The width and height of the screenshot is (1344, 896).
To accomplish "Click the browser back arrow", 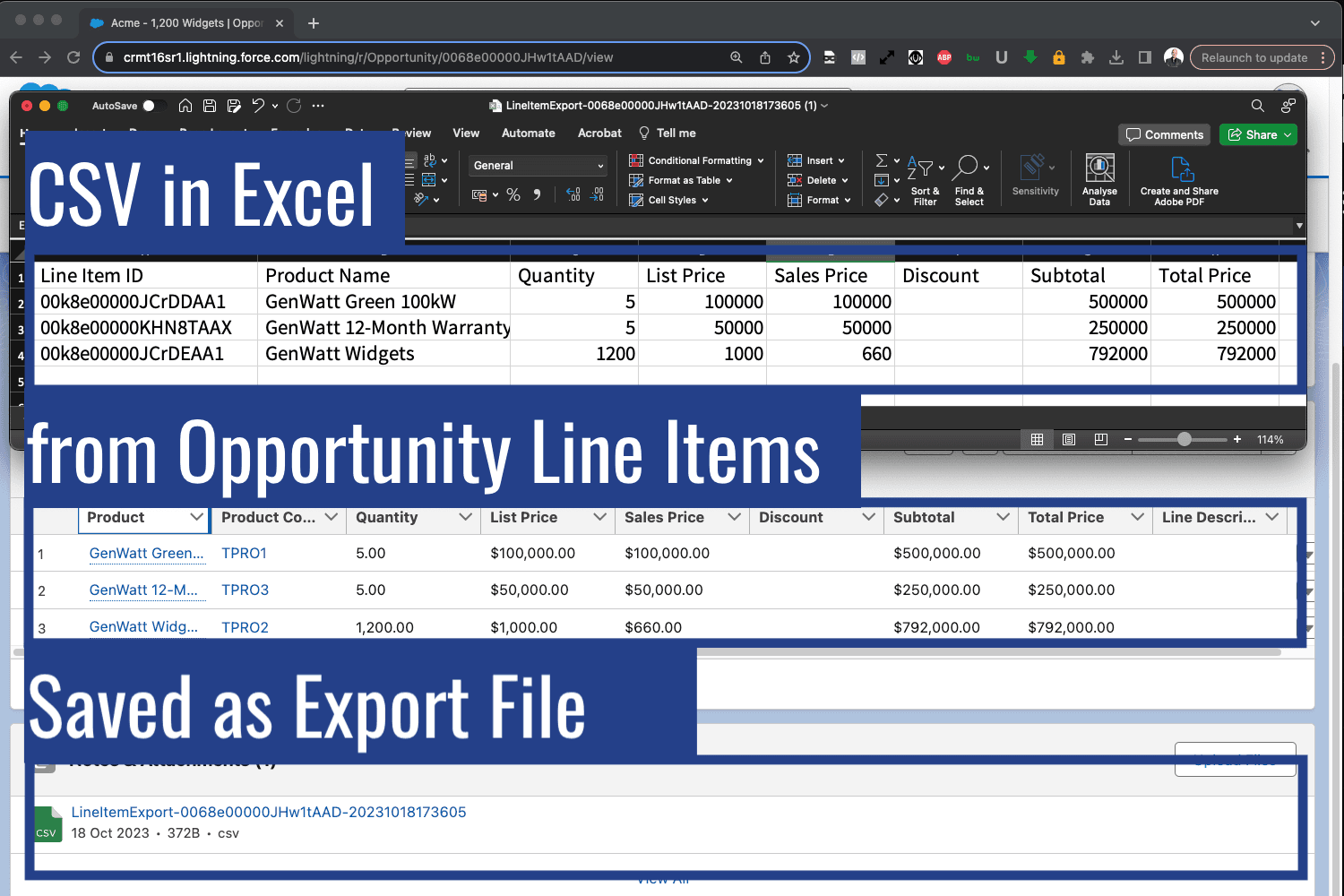I will (16, 57).
